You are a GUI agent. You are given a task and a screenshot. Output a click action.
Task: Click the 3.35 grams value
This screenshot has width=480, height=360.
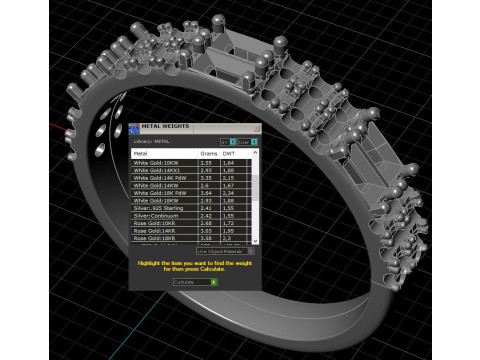[x=206, y=178]
